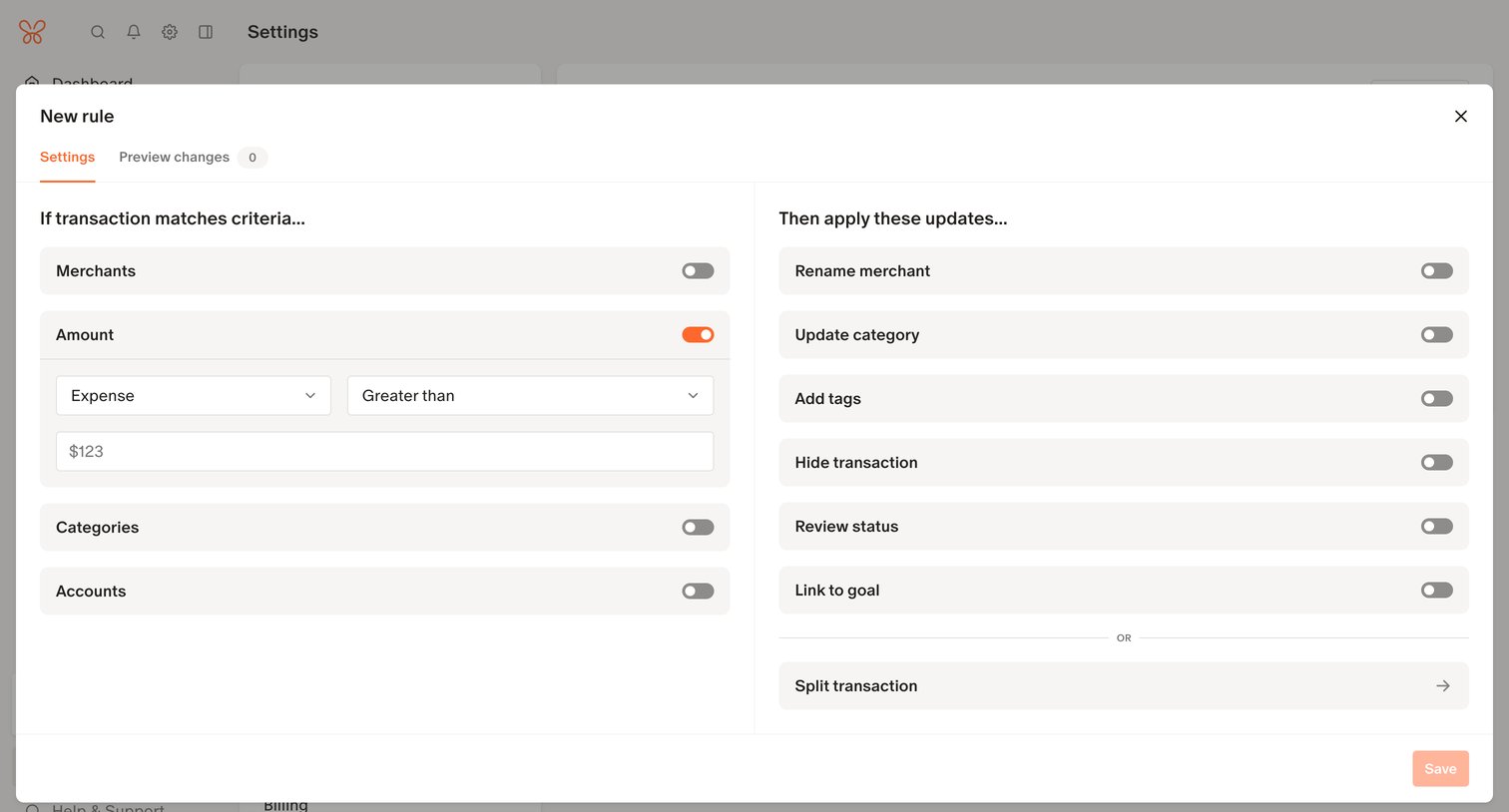Switch to Preview changes tab
Screen dimensions: 1509x812
[175, 158]
